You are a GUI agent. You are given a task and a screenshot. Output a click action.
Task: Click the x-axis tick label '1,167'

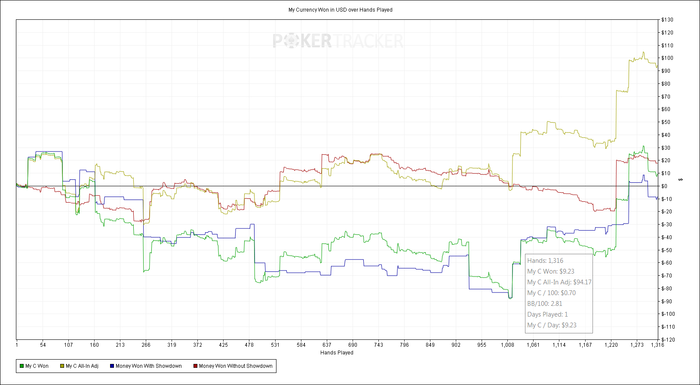pyautogui.click(x=585, y=345)
